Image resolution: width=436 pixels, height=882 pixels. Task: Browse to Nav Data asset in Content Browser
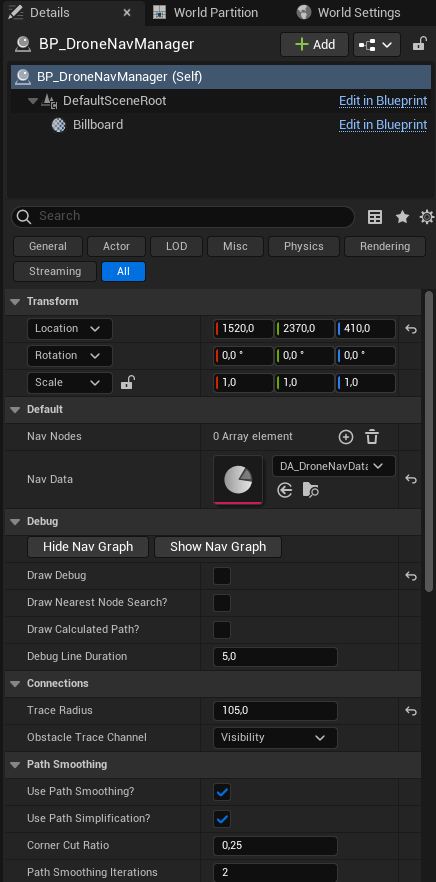point(311,490)
